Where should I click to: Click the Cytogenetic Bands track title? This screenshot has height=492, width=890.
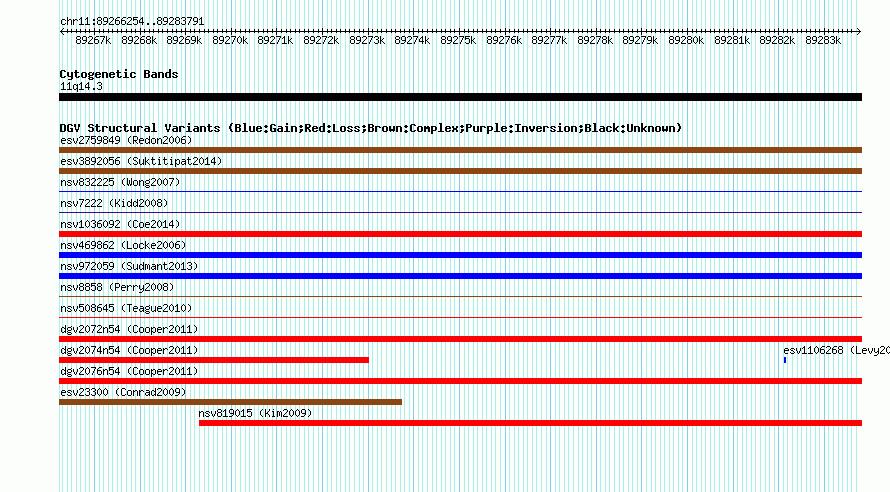point(119,74)
